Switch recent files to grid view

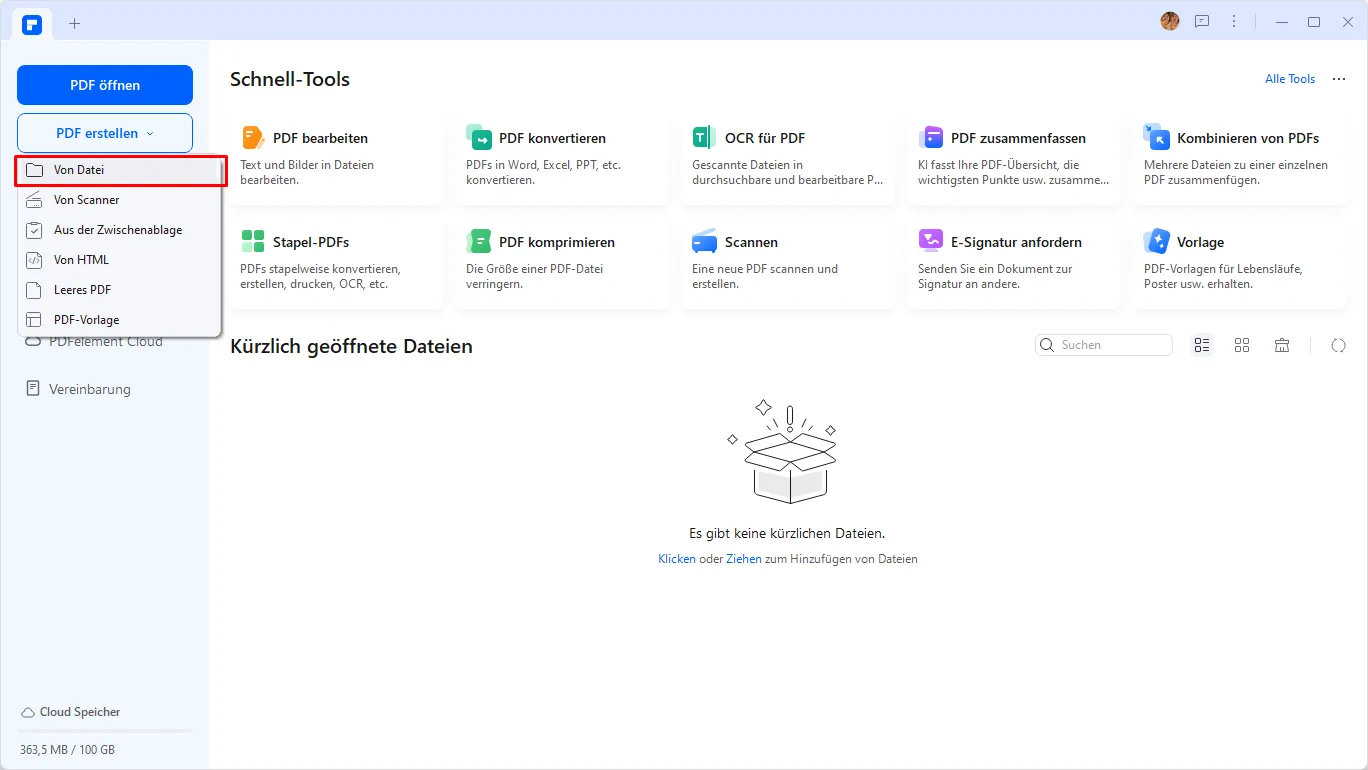1242,344
